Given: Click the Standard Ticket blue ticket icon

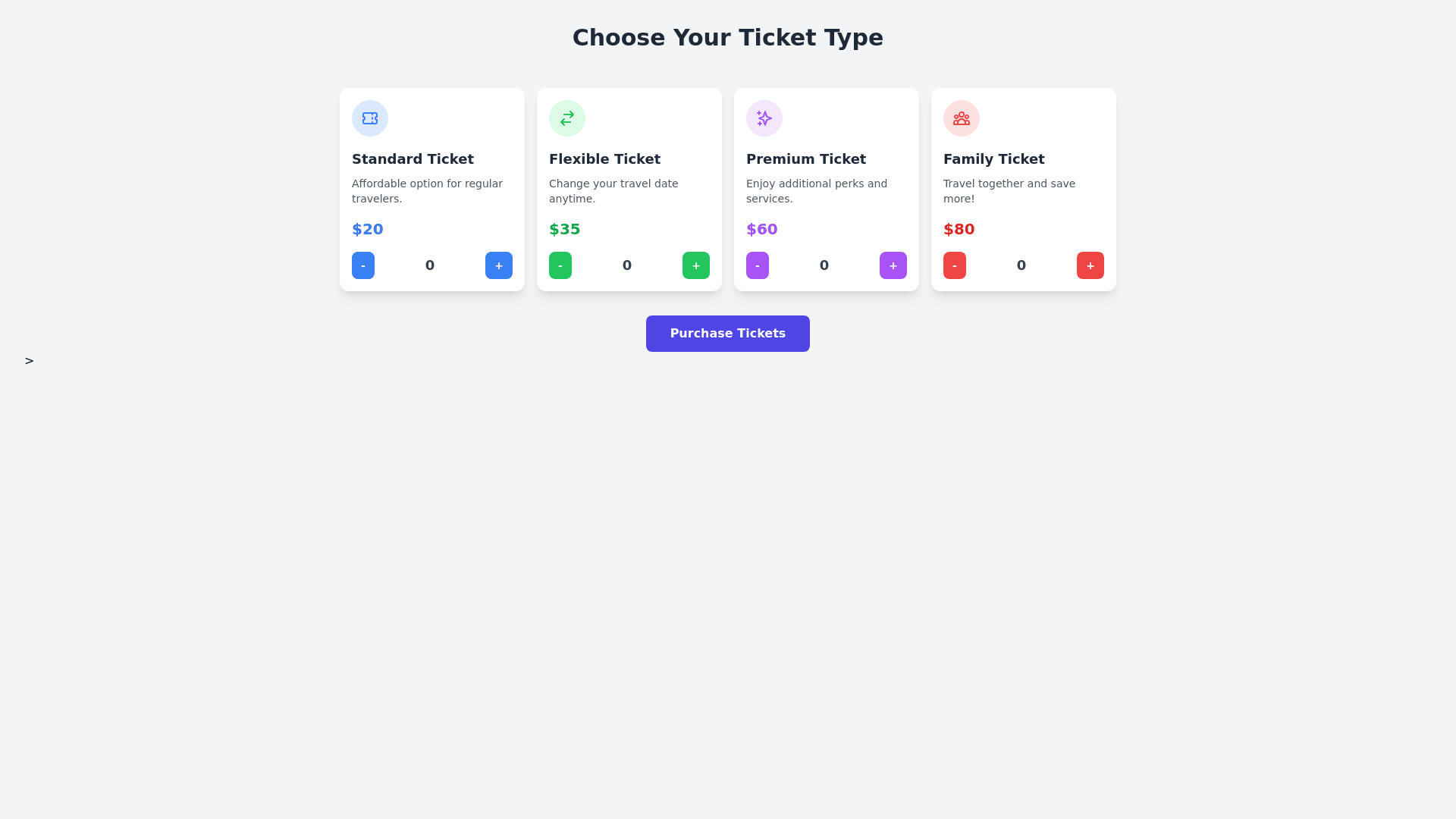Looking at the screenshot, I should [x=370, y=118].
